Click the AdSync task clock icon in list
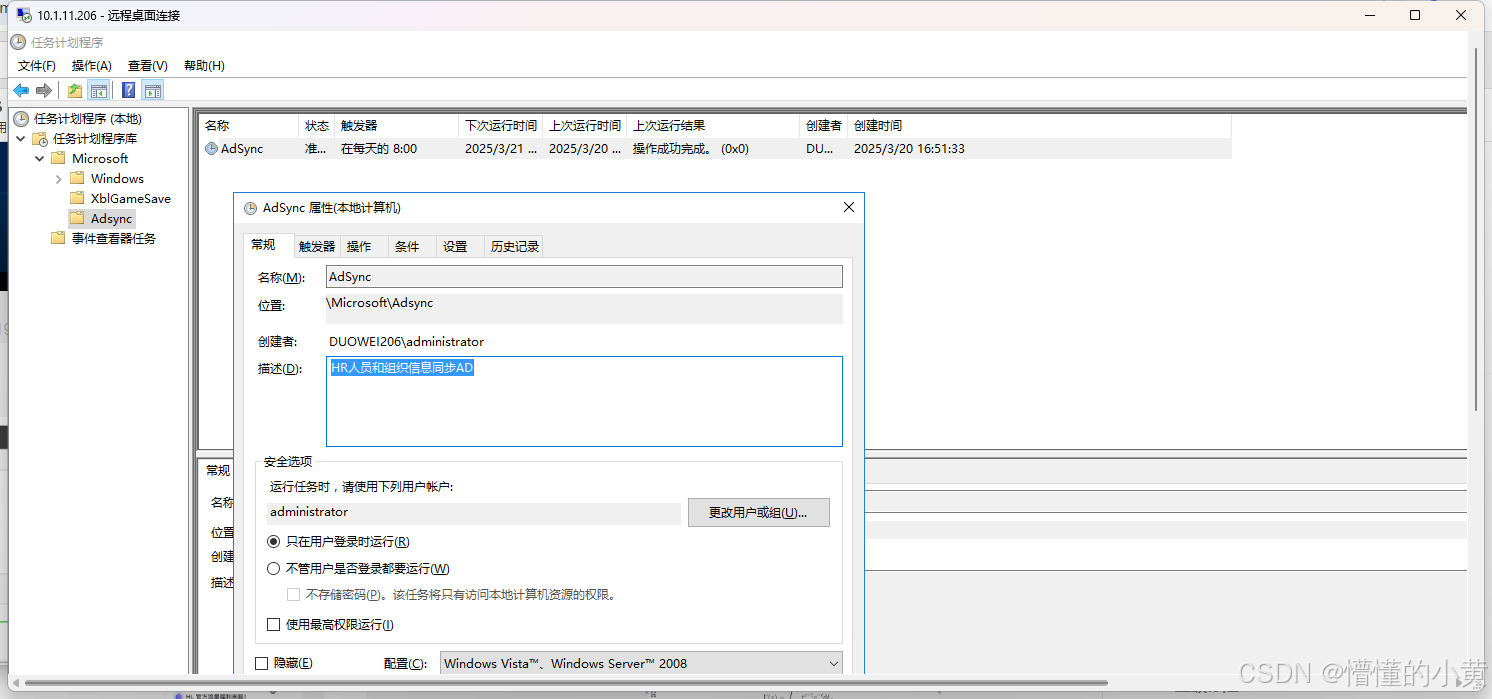This screenshot has height=699, width=1492. coord(211,149)
